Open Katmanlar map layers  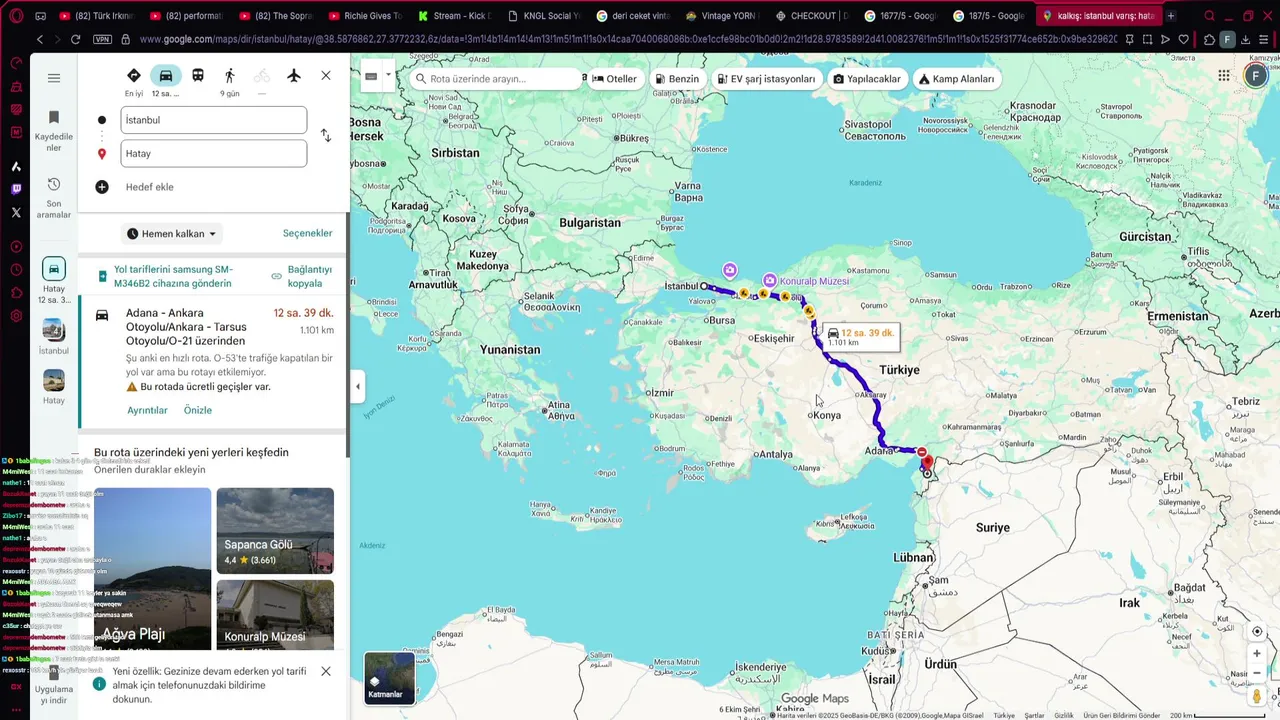[x=389, y=678]
